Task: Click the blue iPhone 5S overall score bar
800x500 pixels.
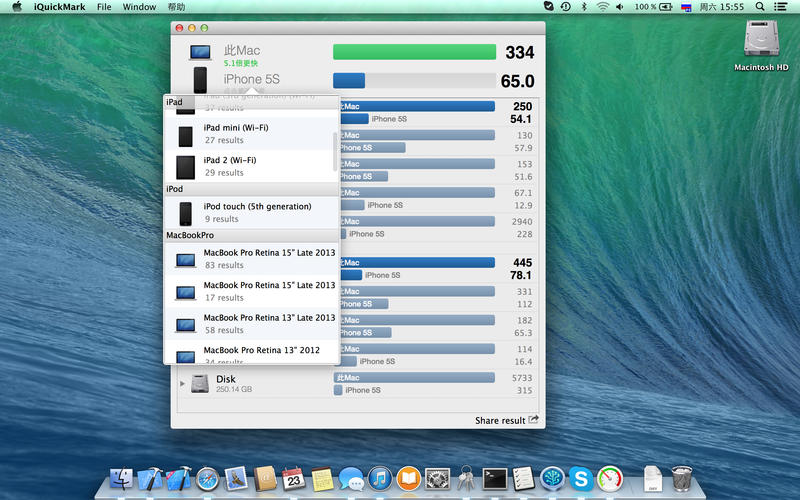Action: [x=349, y=81]
